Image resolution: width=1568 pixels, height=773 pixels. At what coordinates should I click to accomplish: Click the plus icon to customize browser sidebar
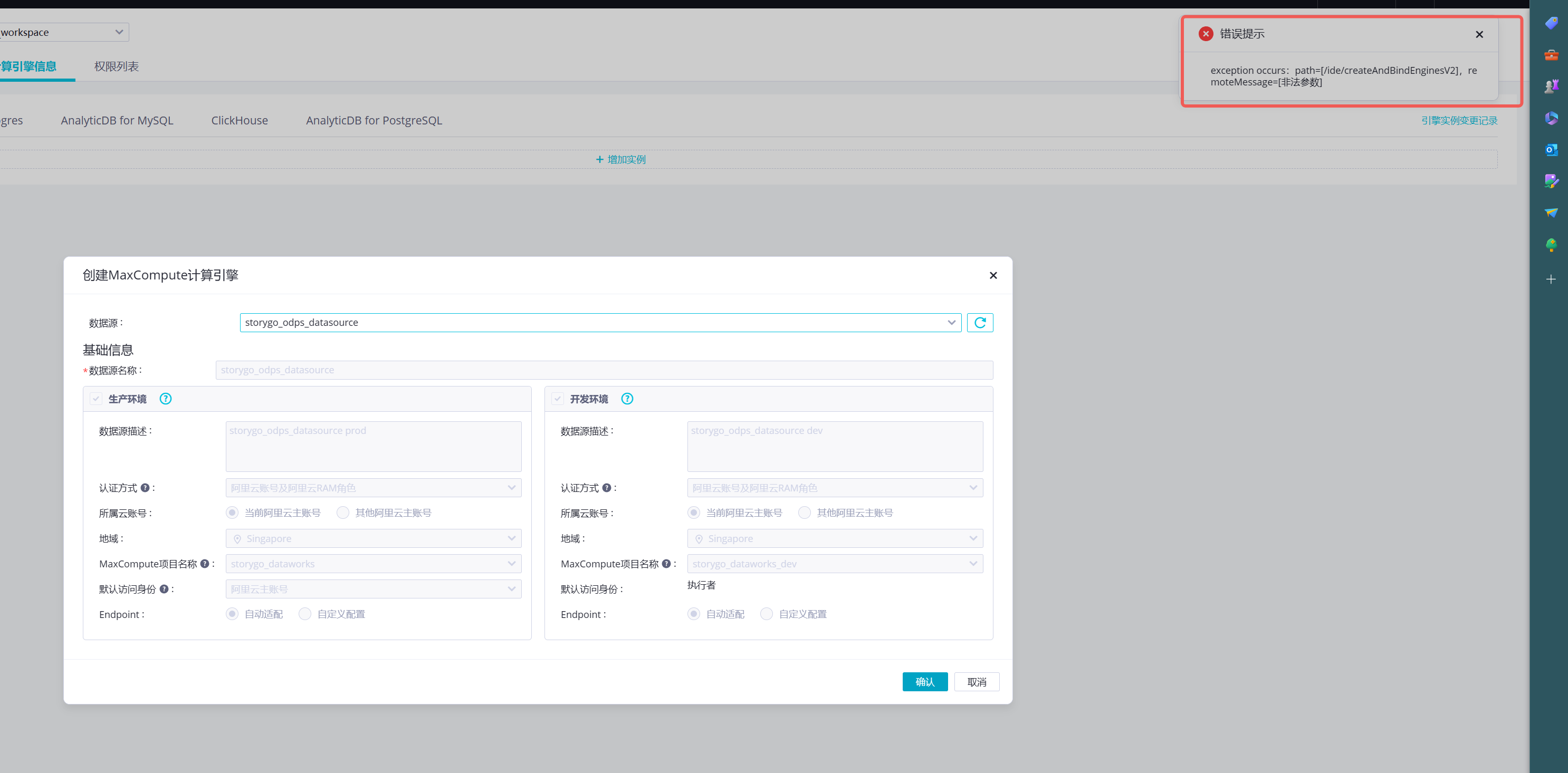(1551, 279)
